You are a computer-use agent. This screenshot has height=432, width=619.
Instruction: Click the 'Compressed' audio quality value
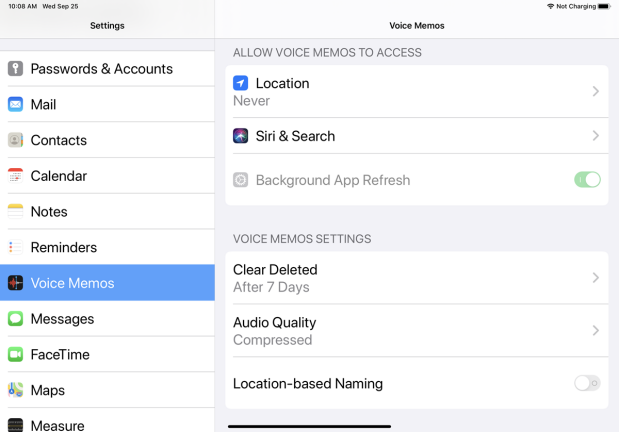[273, 340]
